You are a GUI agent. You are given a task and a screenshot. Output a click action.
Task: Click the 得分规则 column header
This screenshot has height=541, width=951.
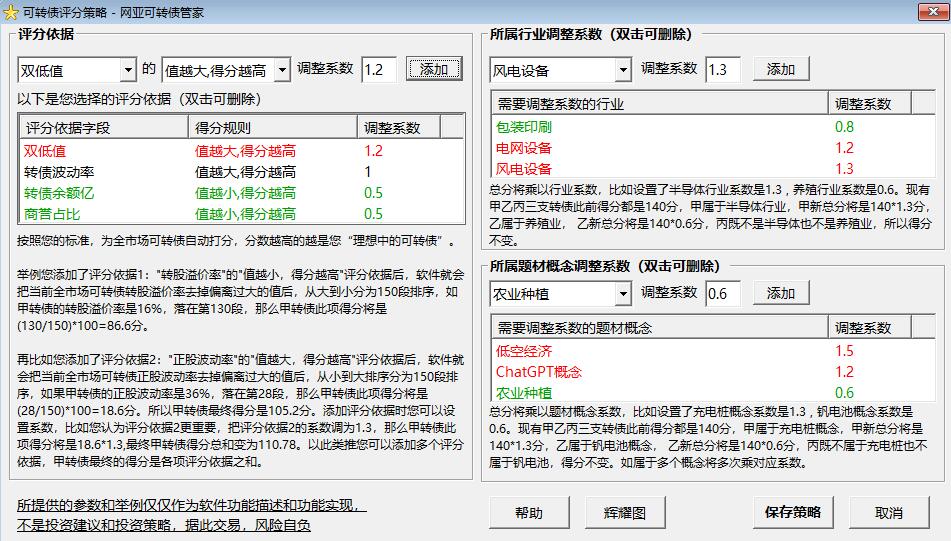pyautogui.click(x=273, y=127)
